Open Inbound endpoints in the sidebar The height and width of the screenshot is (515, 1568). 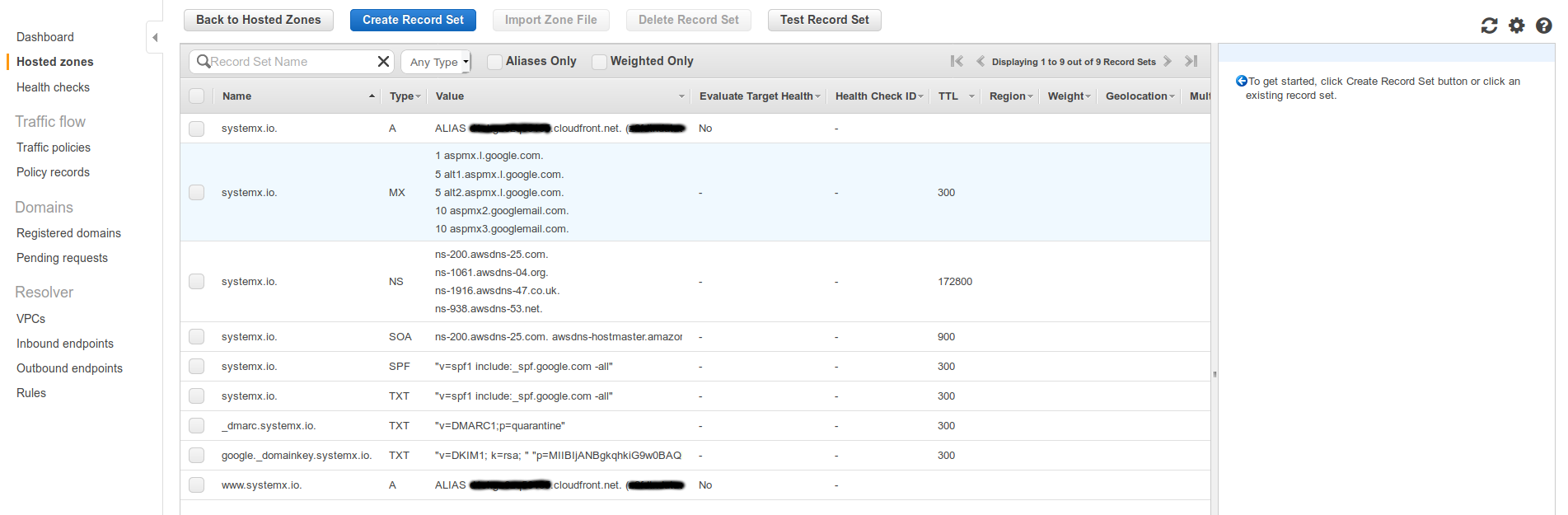(65, 344)
